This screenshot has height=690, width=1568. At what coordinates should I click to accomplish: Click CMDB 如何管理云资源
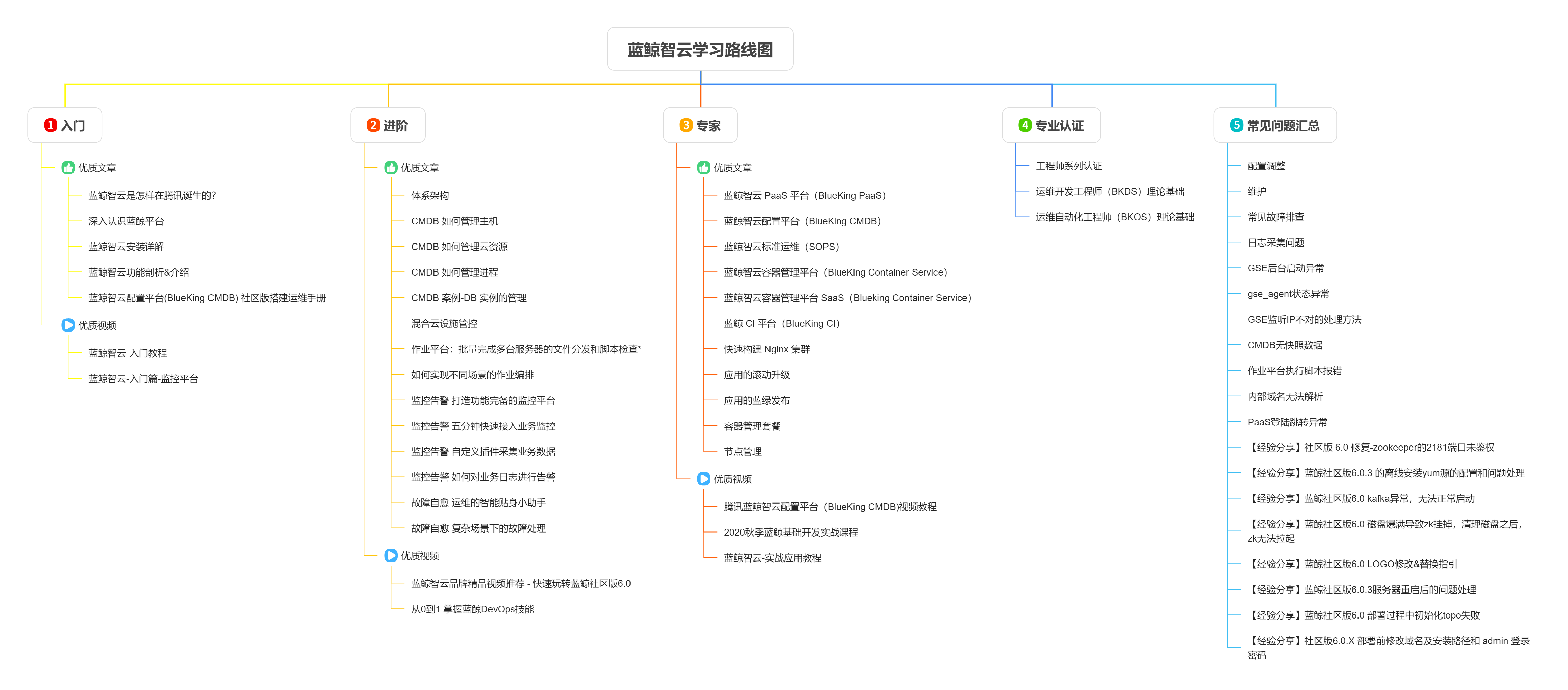tap(459, 247)
